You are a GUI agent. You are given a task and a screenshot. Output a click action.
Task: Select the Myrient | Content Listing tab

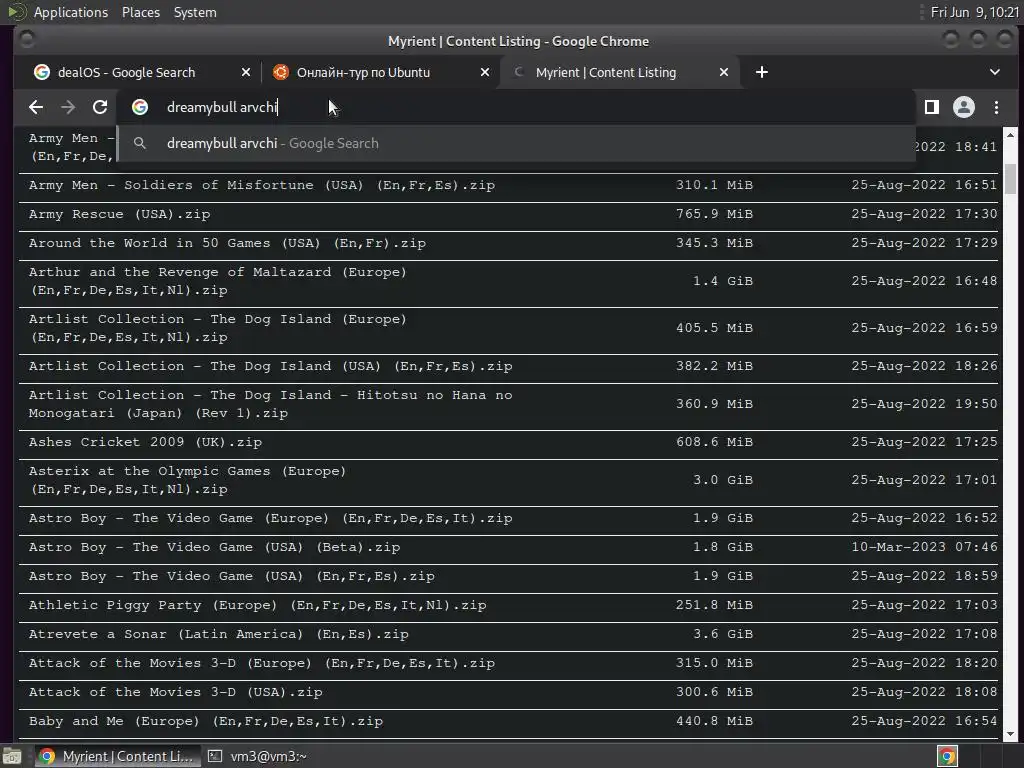605,72
